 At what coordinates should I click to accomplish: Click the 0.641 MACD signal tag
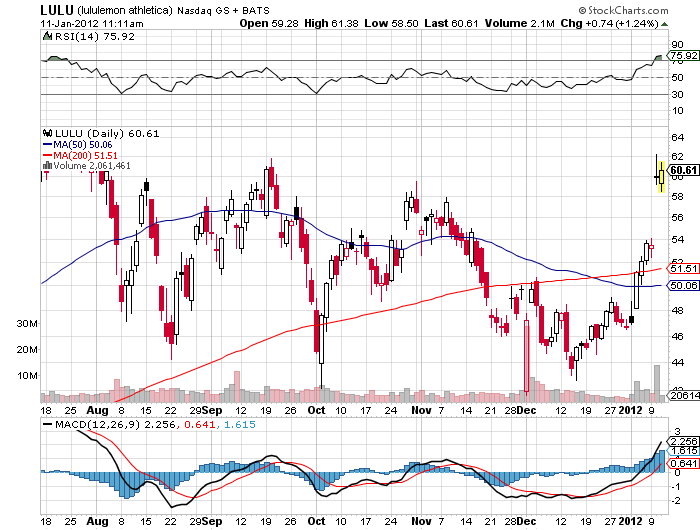click(683, 463)
